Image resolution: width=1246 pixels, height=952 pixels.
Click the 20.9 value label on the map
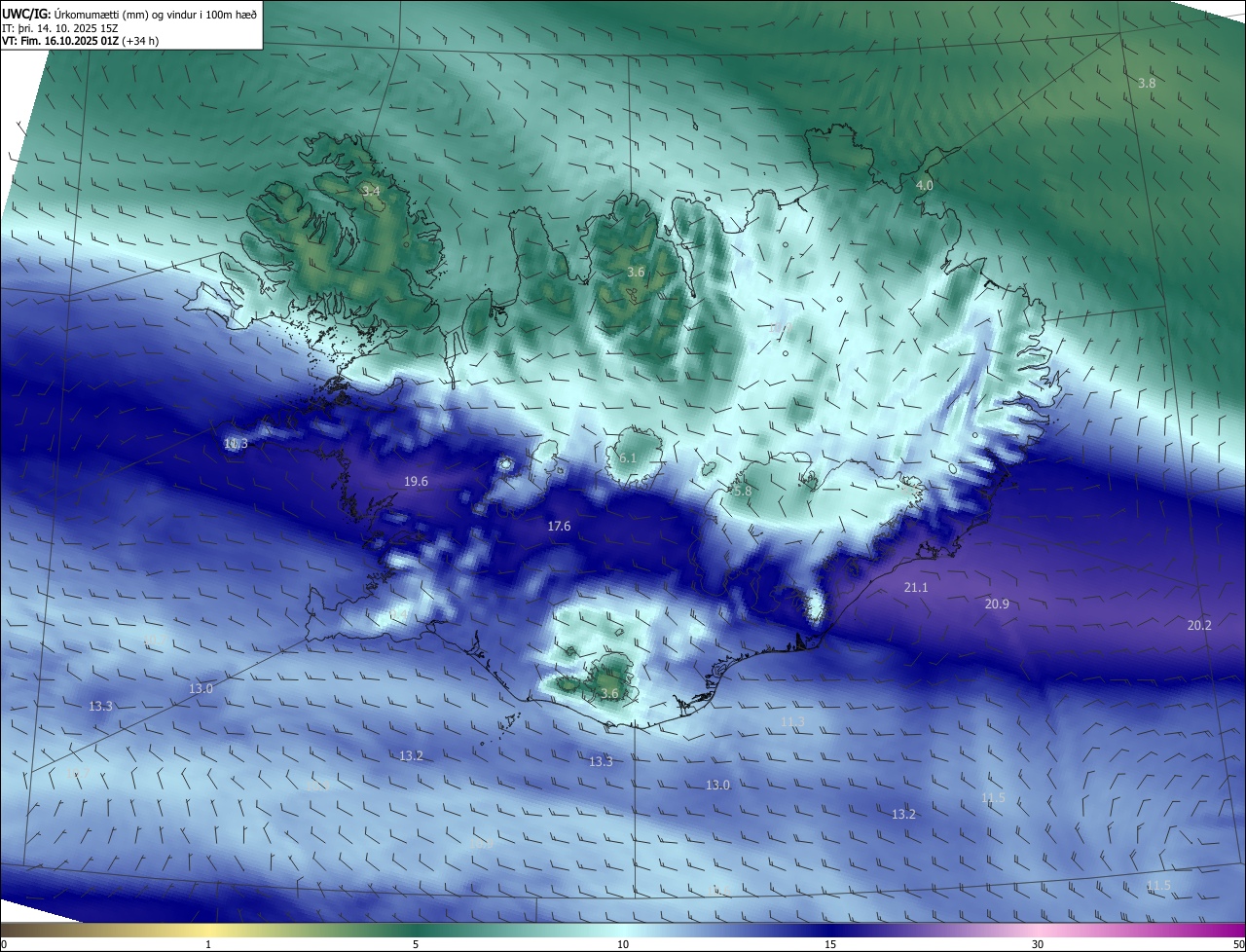997,604
